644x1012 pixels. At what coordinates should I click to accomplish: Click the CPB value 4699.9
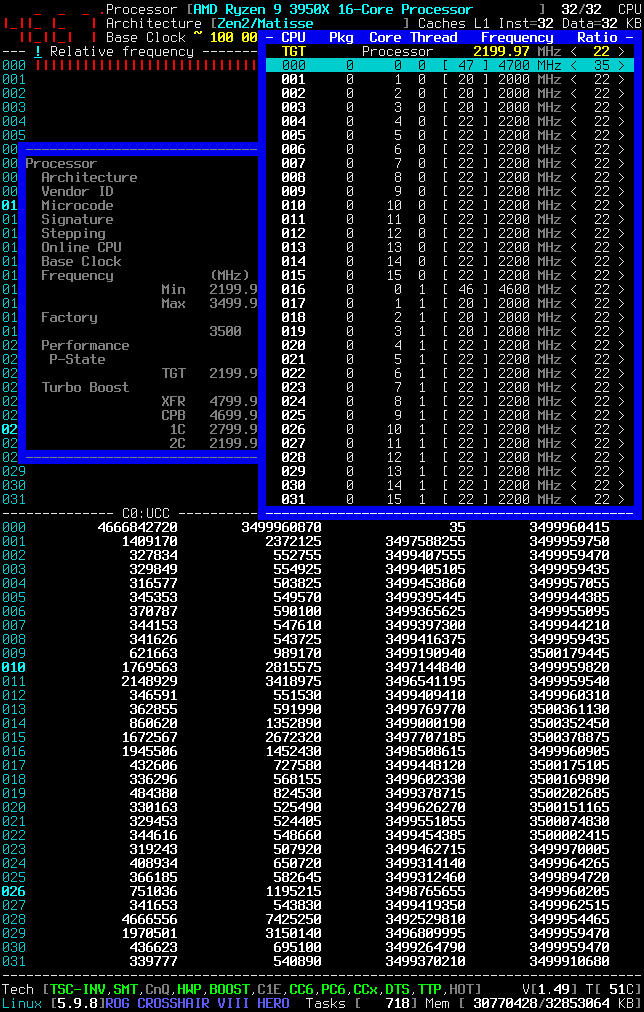[x=234, y=415]
